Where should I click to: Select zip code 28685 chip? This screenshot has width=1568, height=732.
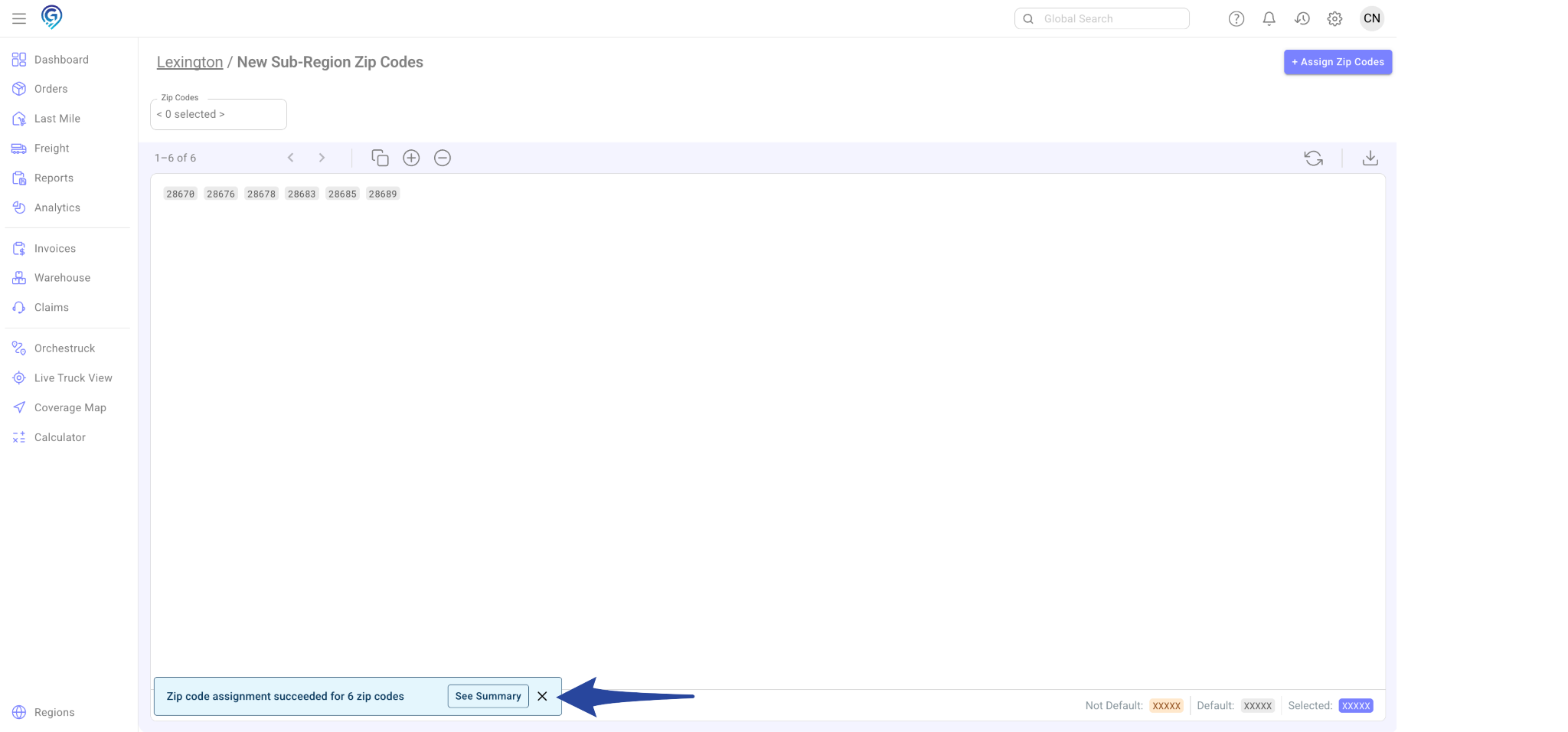tap(342, 194)
